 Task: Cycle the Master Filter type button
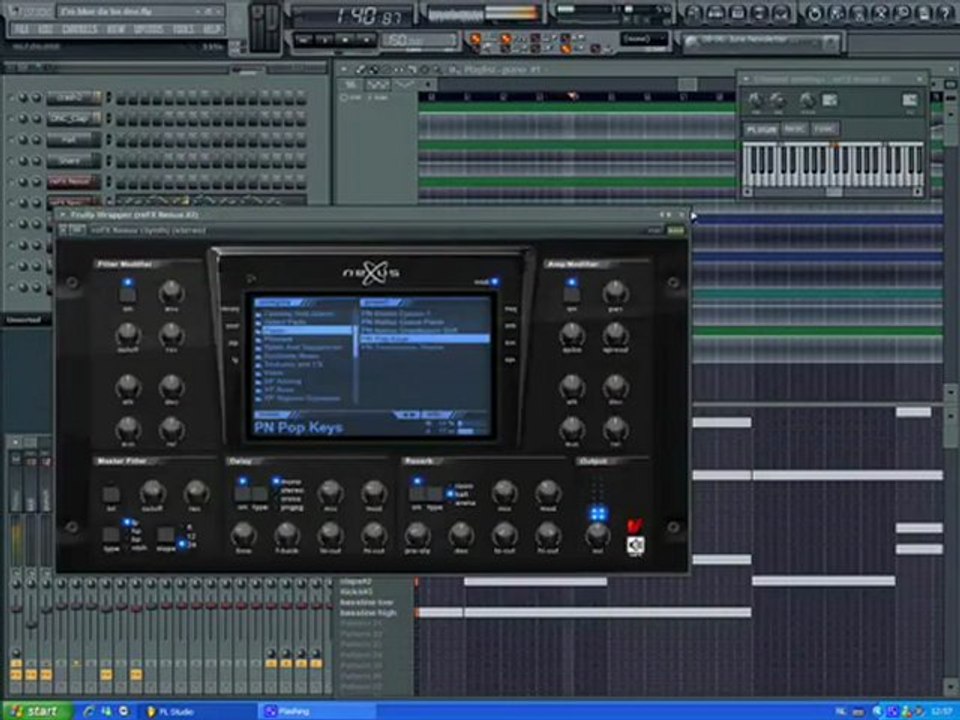tap(111, 534)
